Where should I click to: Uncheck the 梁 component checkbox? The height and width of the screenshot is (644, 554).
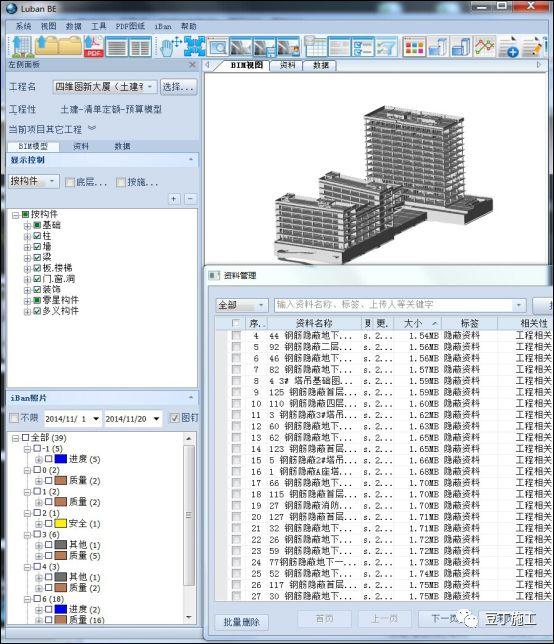[37, 257]
